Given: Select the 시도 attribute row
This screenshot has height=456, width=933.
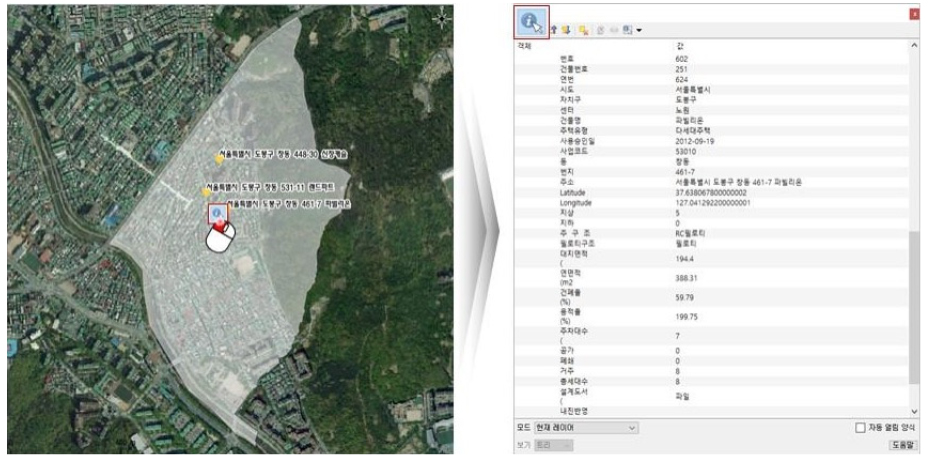Looking at the screenshot, I should click(x=711, y=89).
